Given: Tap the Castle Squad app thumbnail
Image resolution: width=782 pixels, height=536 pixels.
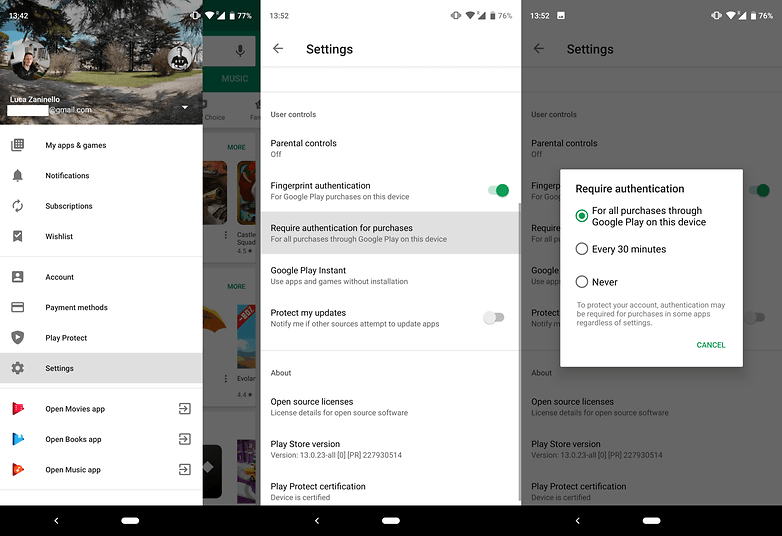Looking at the screenshot, I should tap(246, 192).
